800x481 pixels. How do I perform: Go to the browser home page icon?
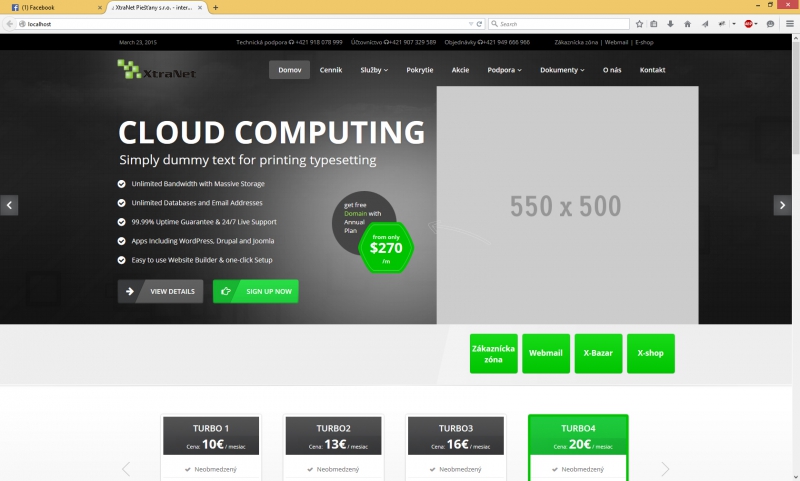tap(687, 24)
